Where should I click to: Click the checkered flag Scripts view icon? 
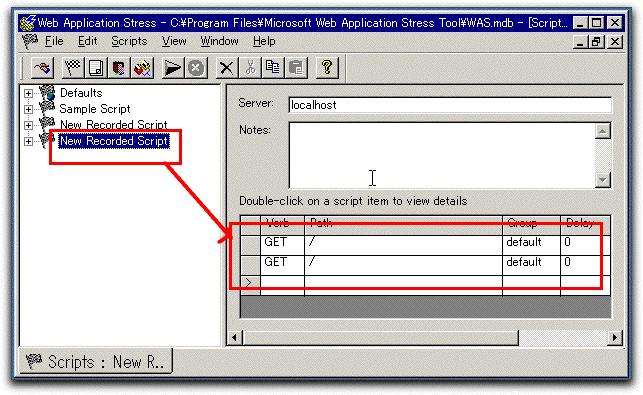(73, 68)
